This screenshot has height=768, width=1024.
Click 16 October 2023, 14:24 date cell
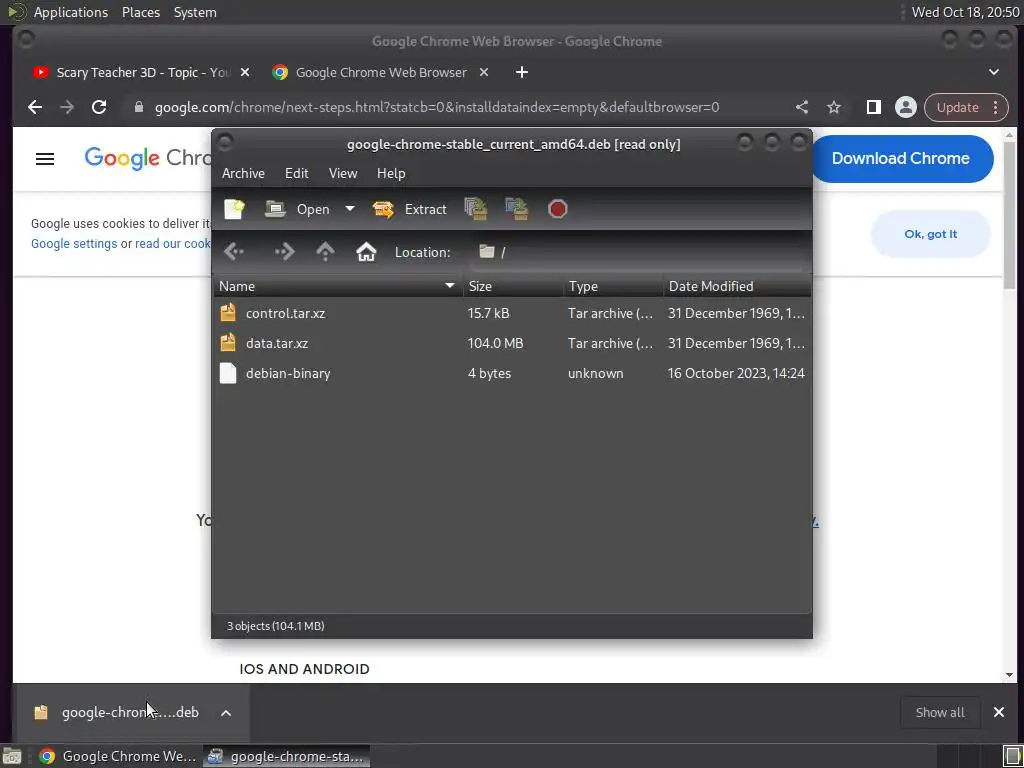click(736, 374)
